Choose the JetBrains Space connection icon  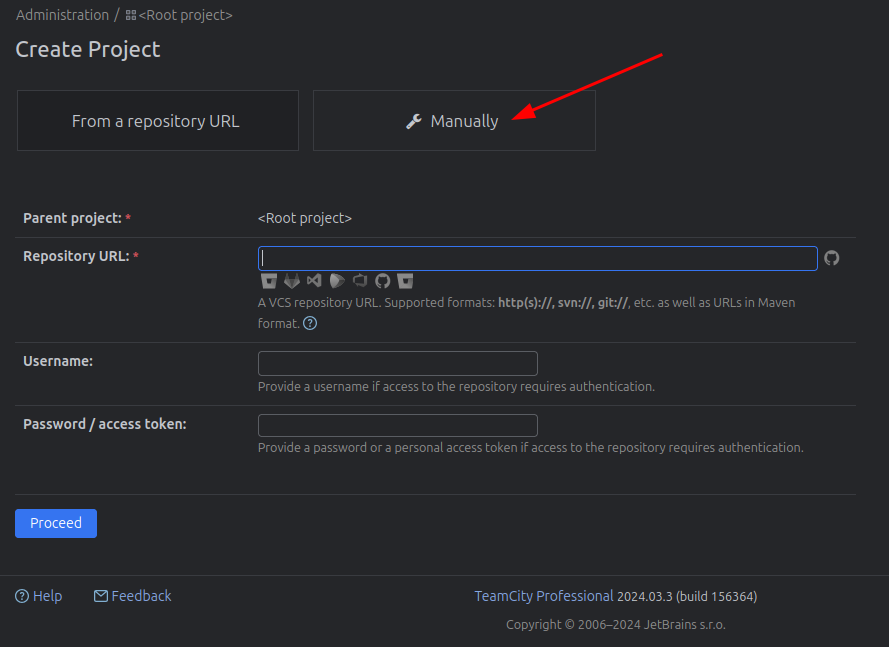[337, 281]
